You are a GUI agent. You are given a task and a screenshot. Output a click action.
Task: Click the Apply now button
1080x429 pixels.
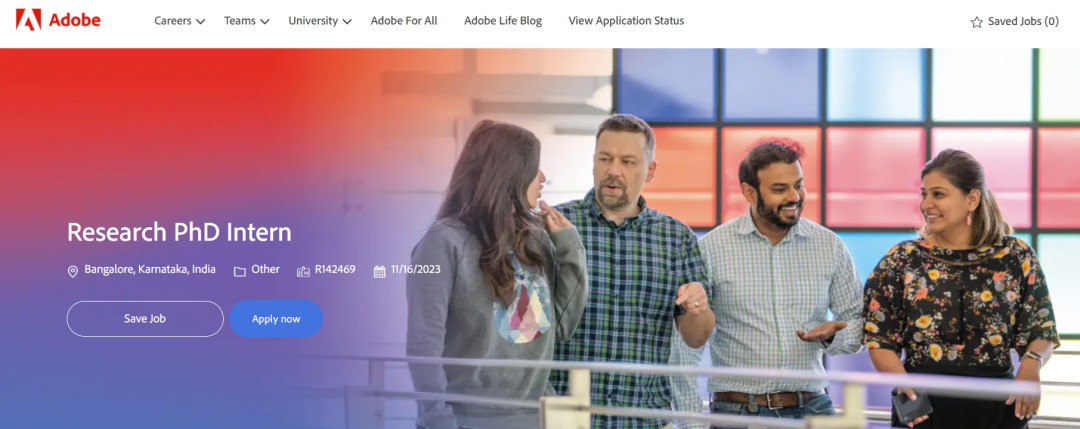pos(276,319)
